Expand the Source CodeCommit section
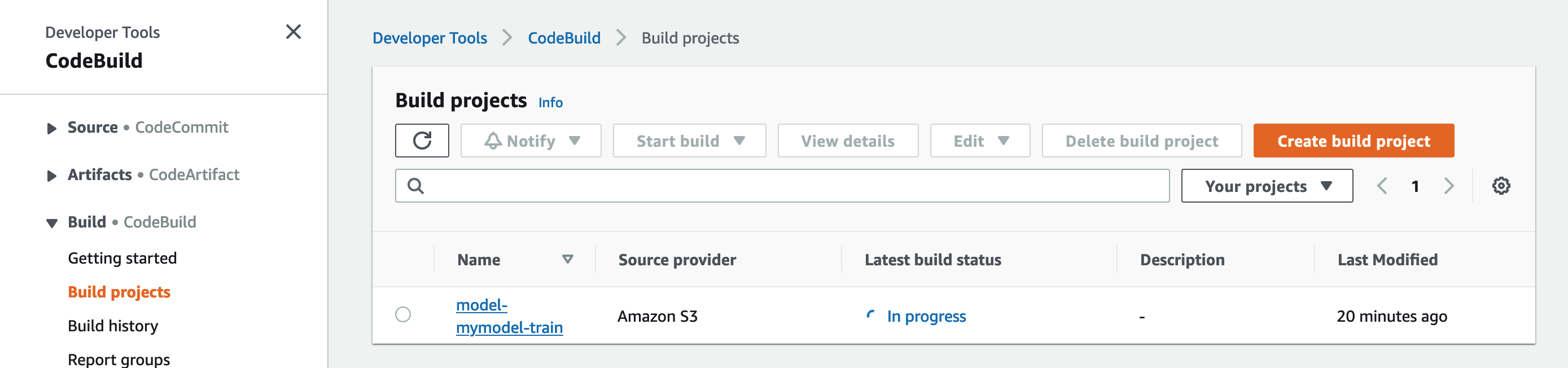Screen dimensions: 1568x368 coord(52,128)
